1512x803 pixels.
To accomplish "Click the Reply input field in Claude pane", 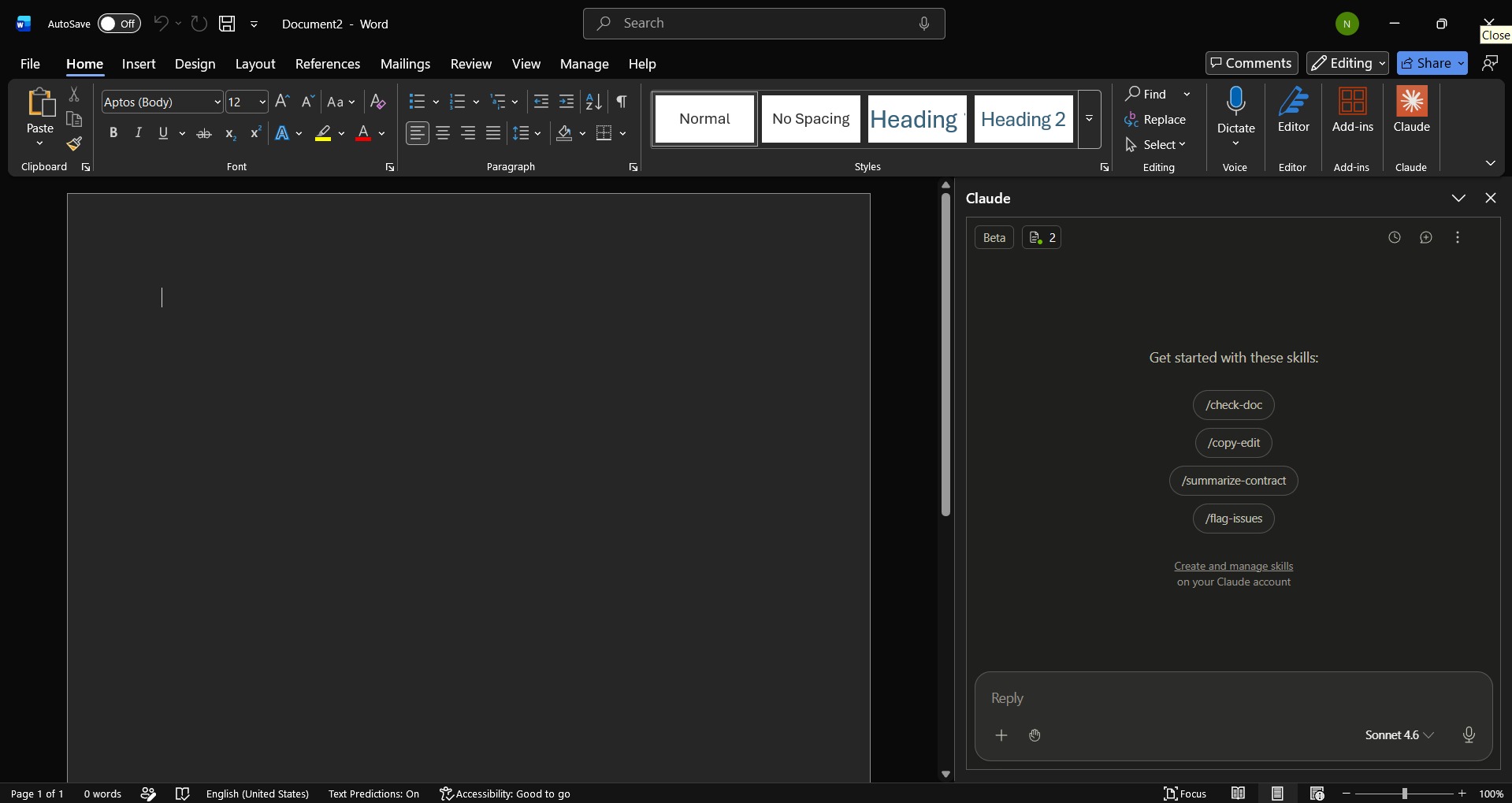I will tap(1233, 698).
